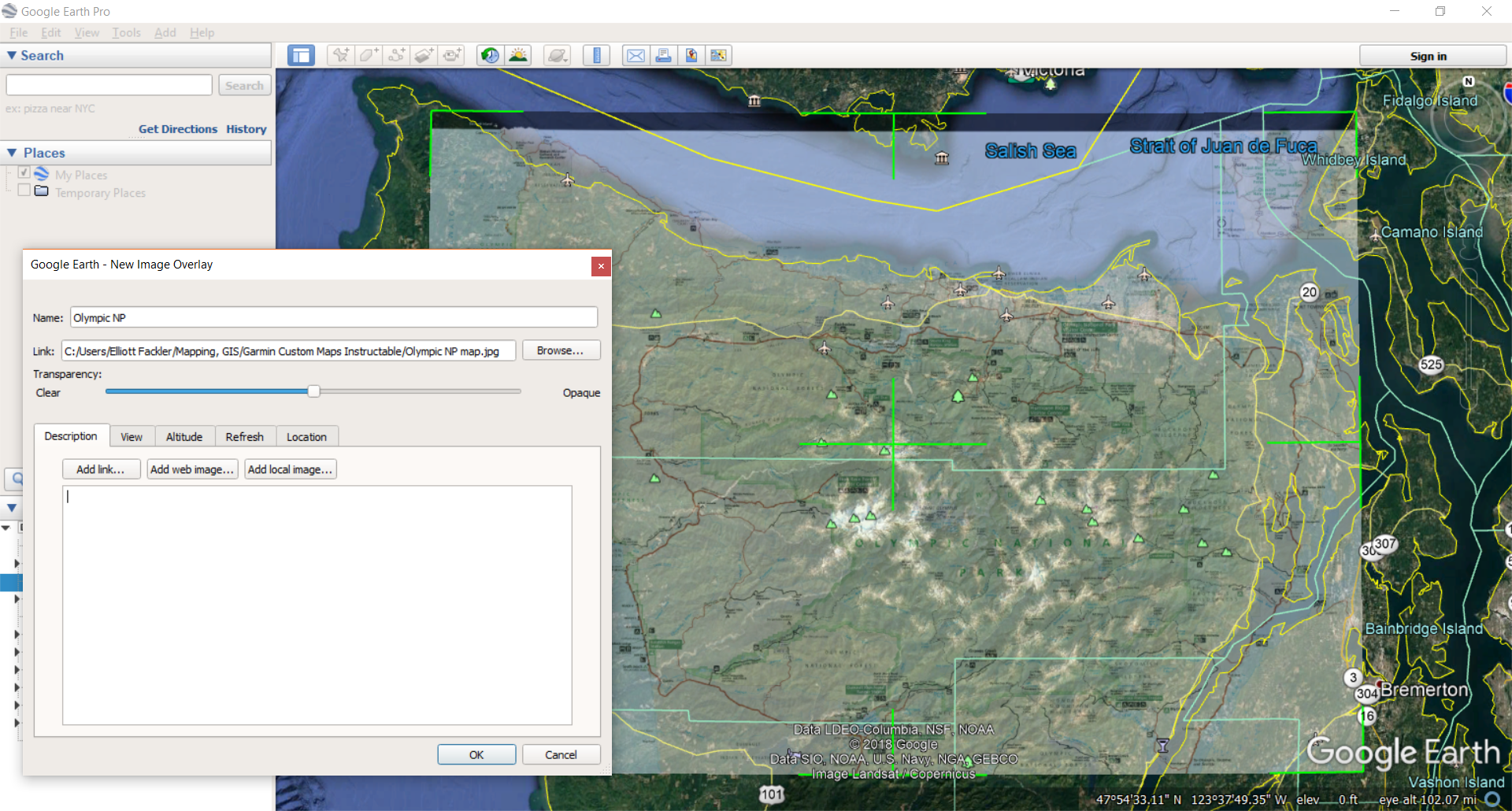Click the Email envelope toolbar icon
Image resolution: width=1512 pixels, height=811 pixels.
pos(636,55)
